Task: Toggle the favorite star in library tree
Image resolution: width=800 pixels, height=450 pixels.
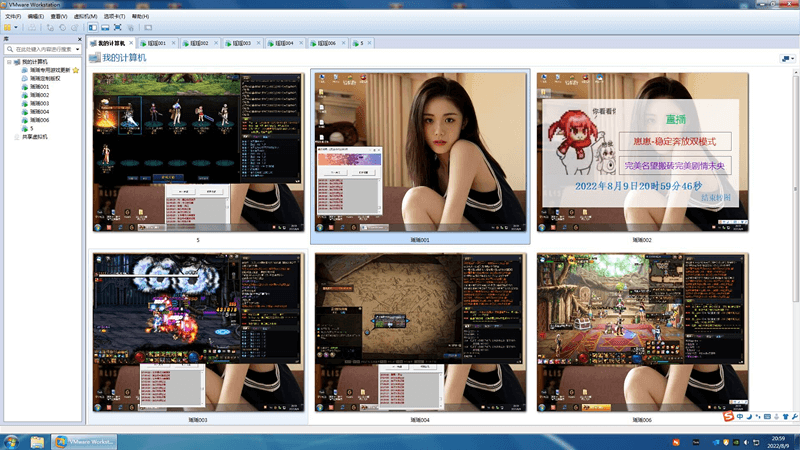Action: click(x=76, y=70)
